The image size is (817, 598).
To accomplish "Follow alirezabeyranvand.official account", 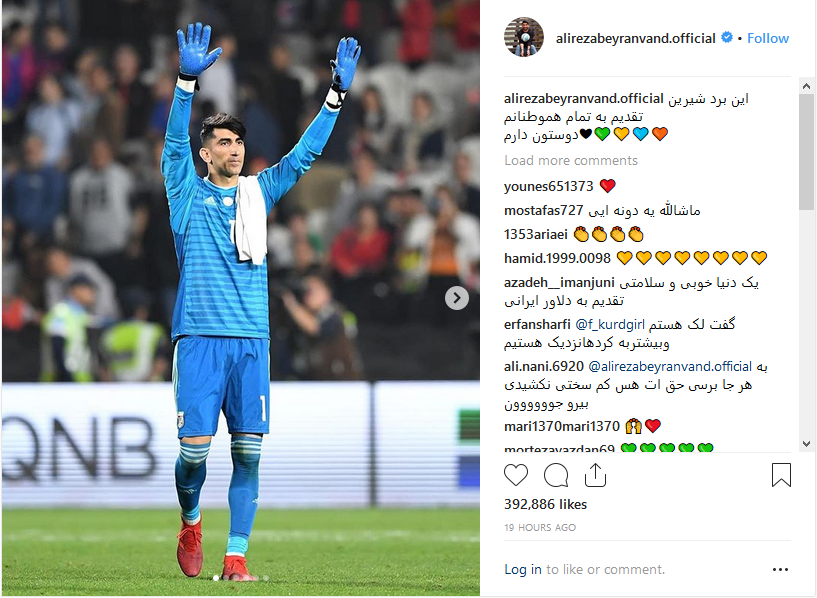I will 768,38.
